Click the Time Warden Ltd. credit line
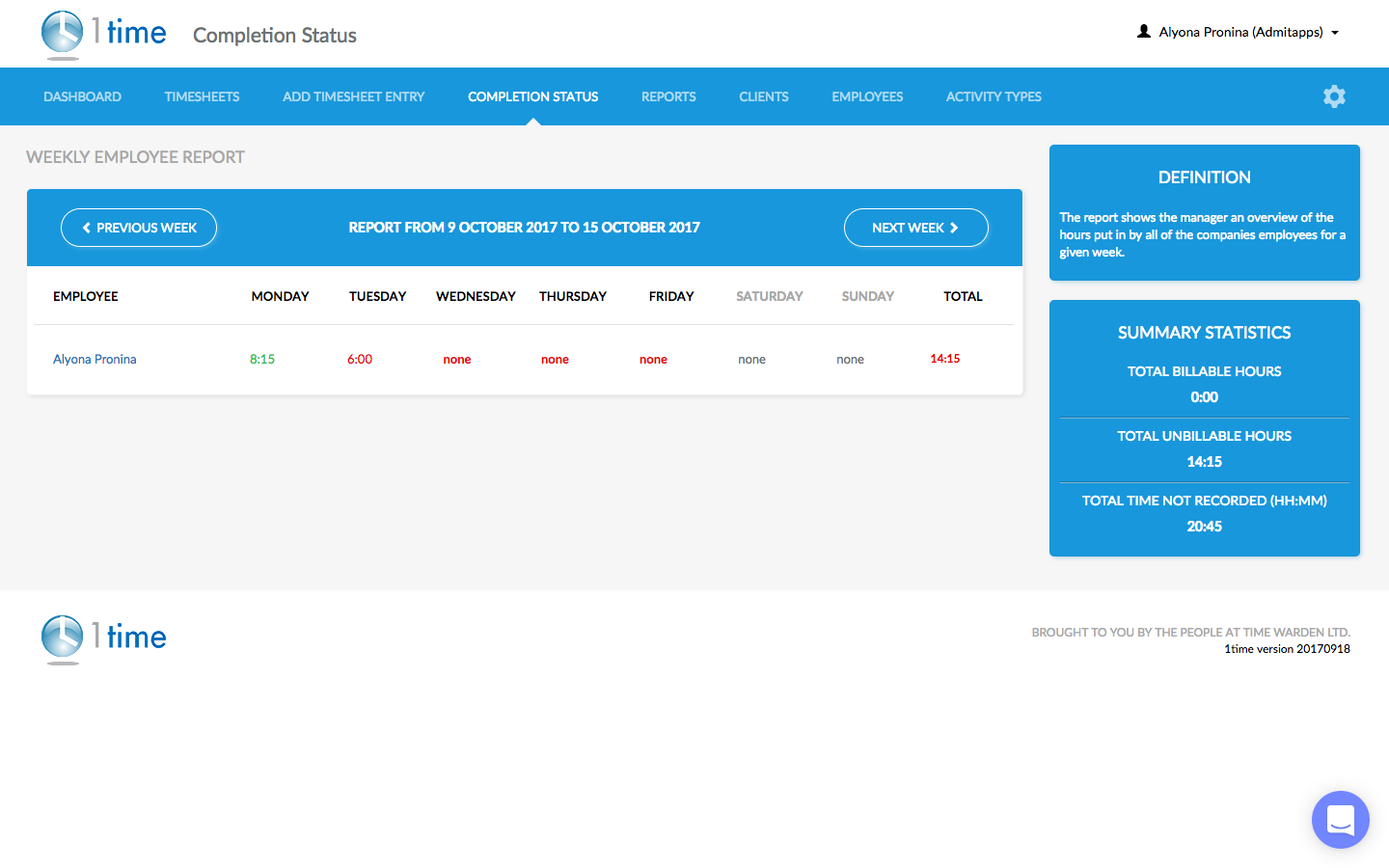The height and width of the screenshot is (868, 1389). (1191, 633)
